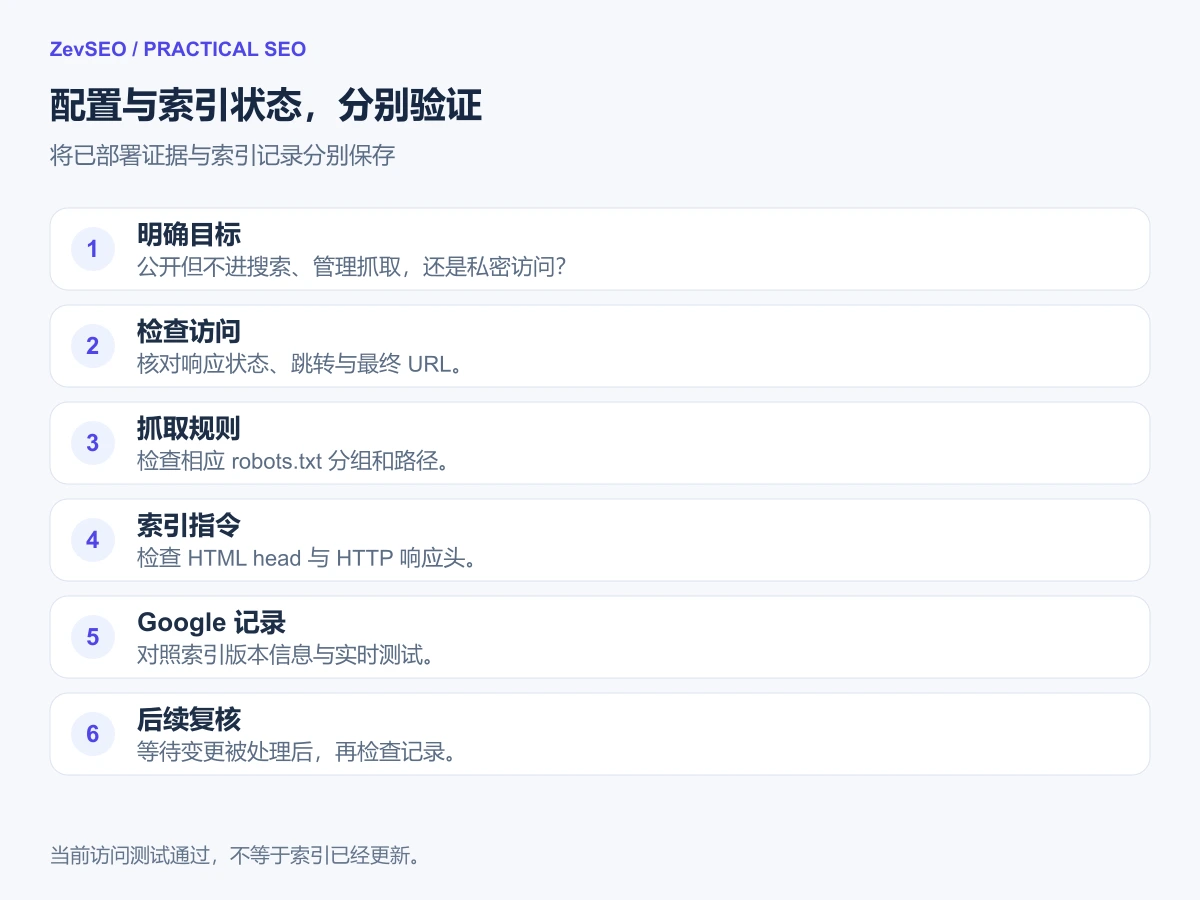Click the number 5 badge beside Google 记录

point(93,637)
